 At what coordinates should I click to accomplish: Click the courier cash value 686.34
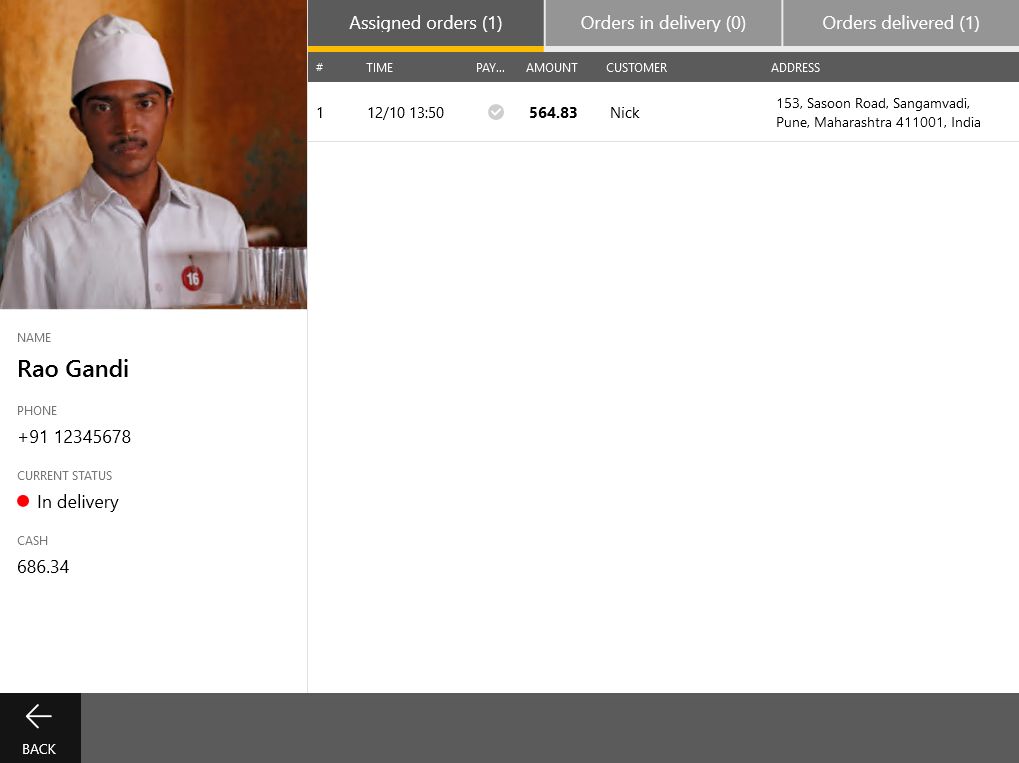click(x=43, y=567)
